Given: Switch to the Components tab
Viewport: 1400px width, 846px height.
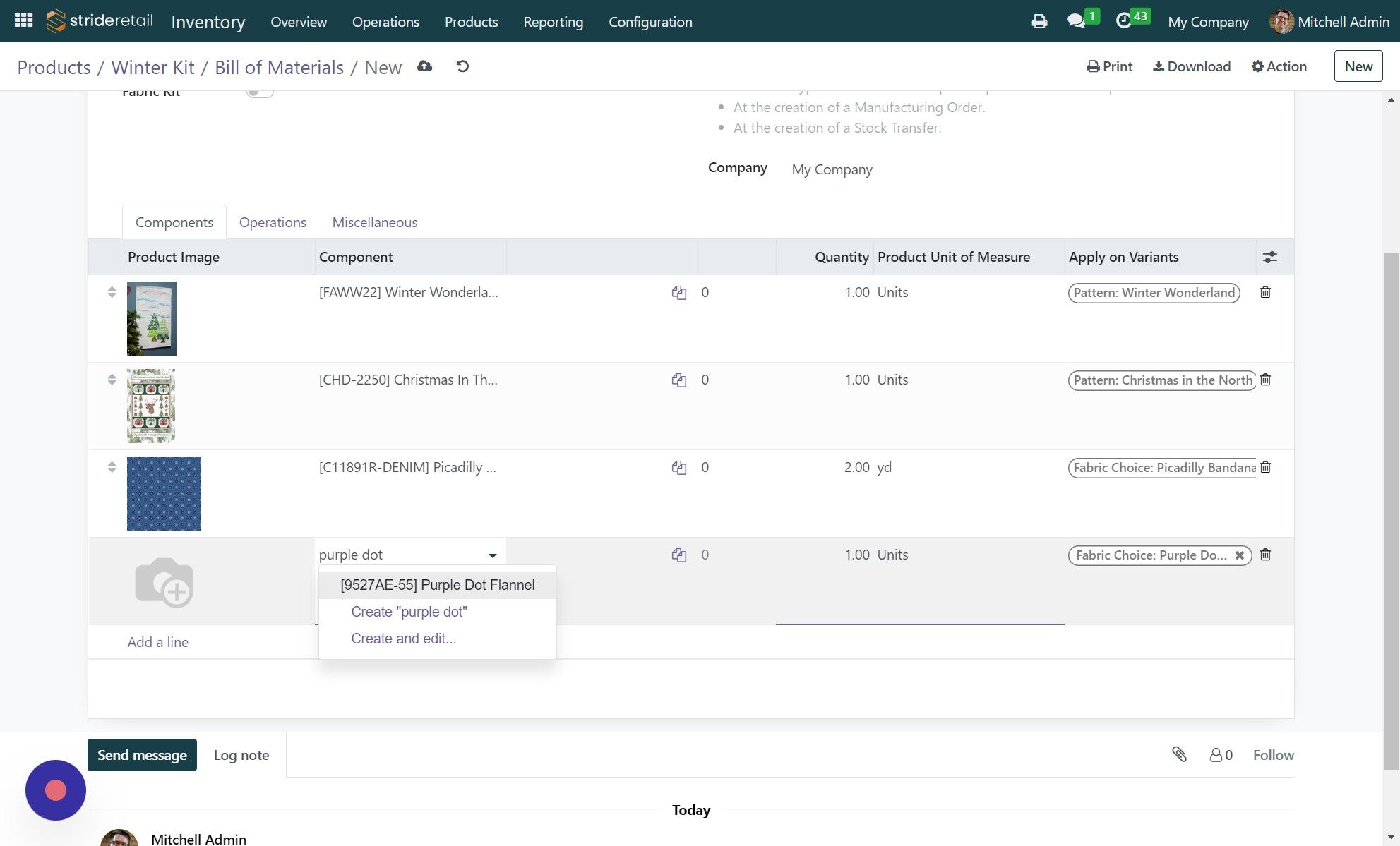Looking at the screenshot, I should coord(174,222).
